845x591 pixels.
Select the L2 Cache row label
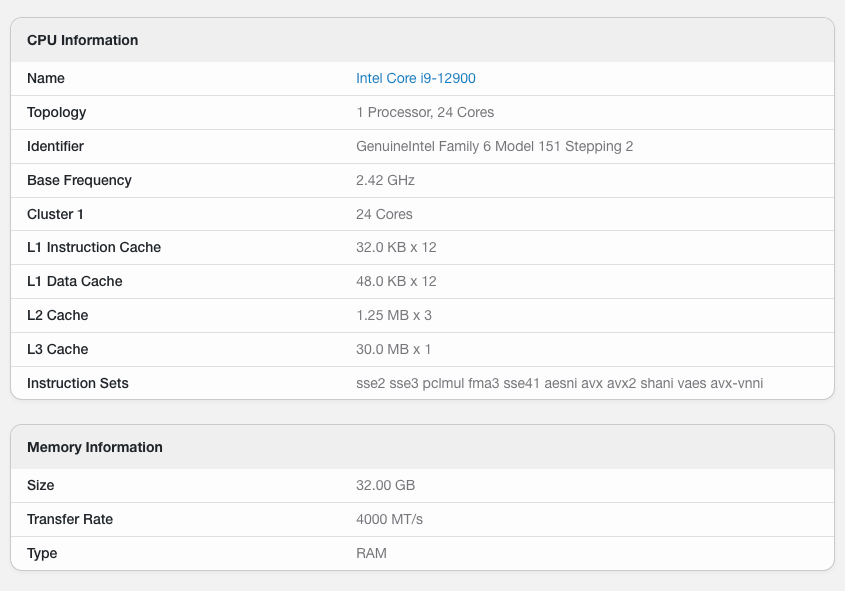pyautogui.click(x=58, y=315)
